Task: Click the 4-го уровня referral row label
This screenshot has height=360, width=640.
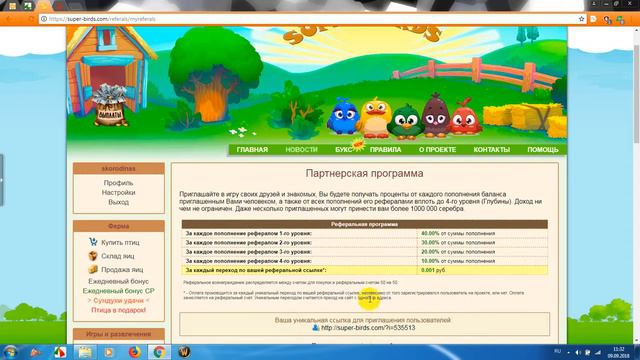Action: coord(249,261)
